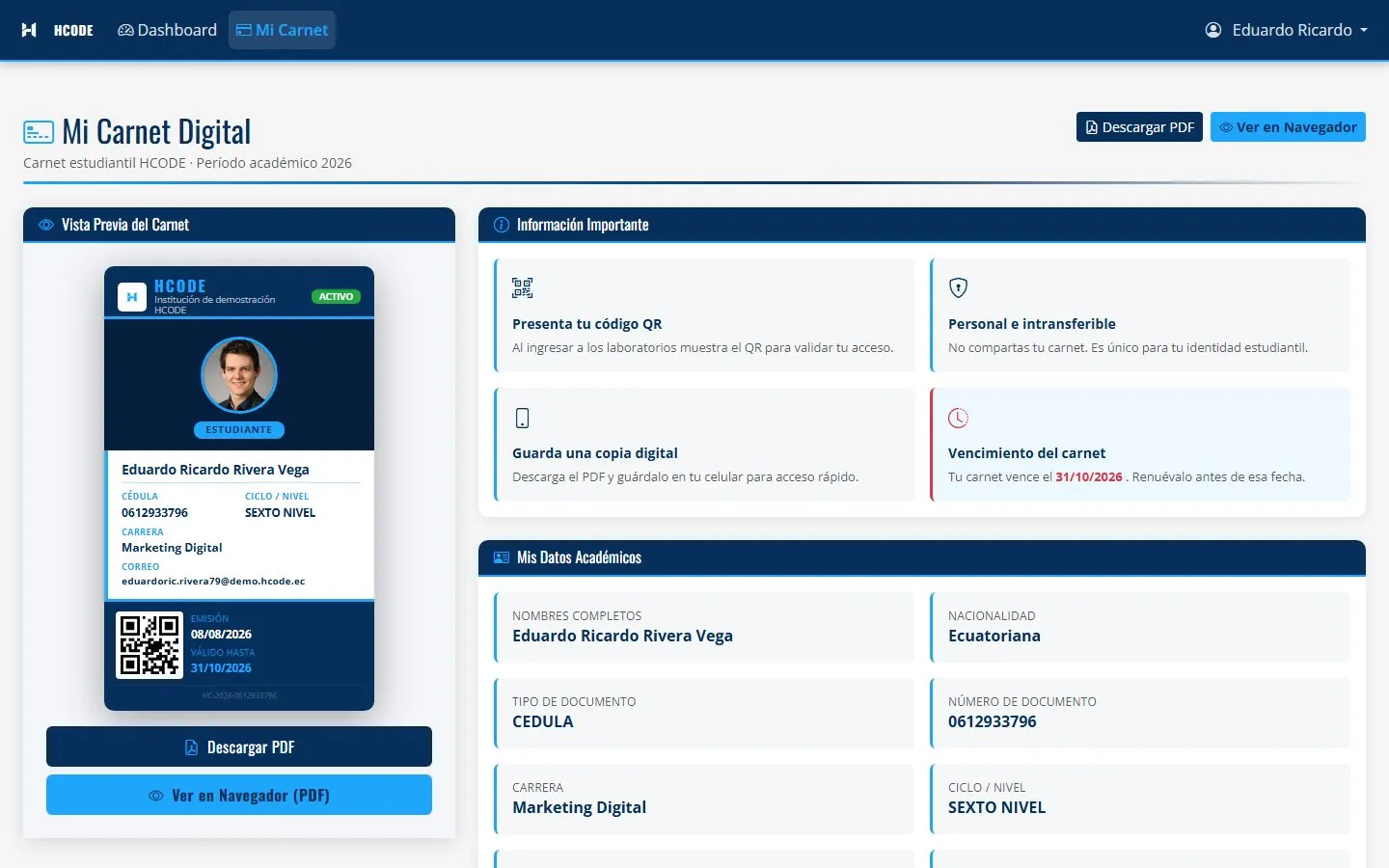Click the shield icon above Personal e intransferible
Screen dimensions: 1389x868
coord(958,287)
